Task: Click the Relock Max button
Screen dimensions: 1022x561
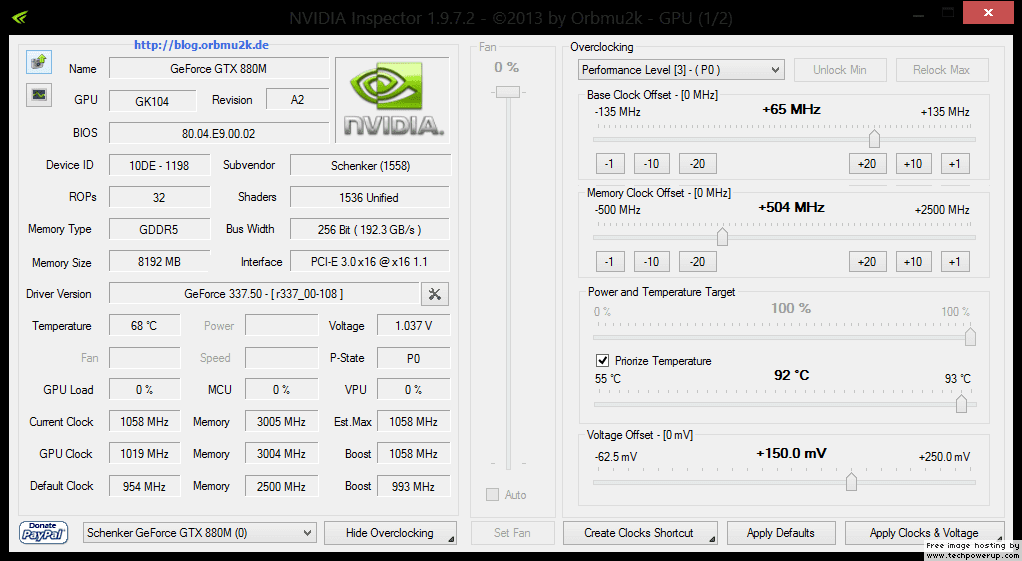Action: pyautogui.click(x=942, y=70)
